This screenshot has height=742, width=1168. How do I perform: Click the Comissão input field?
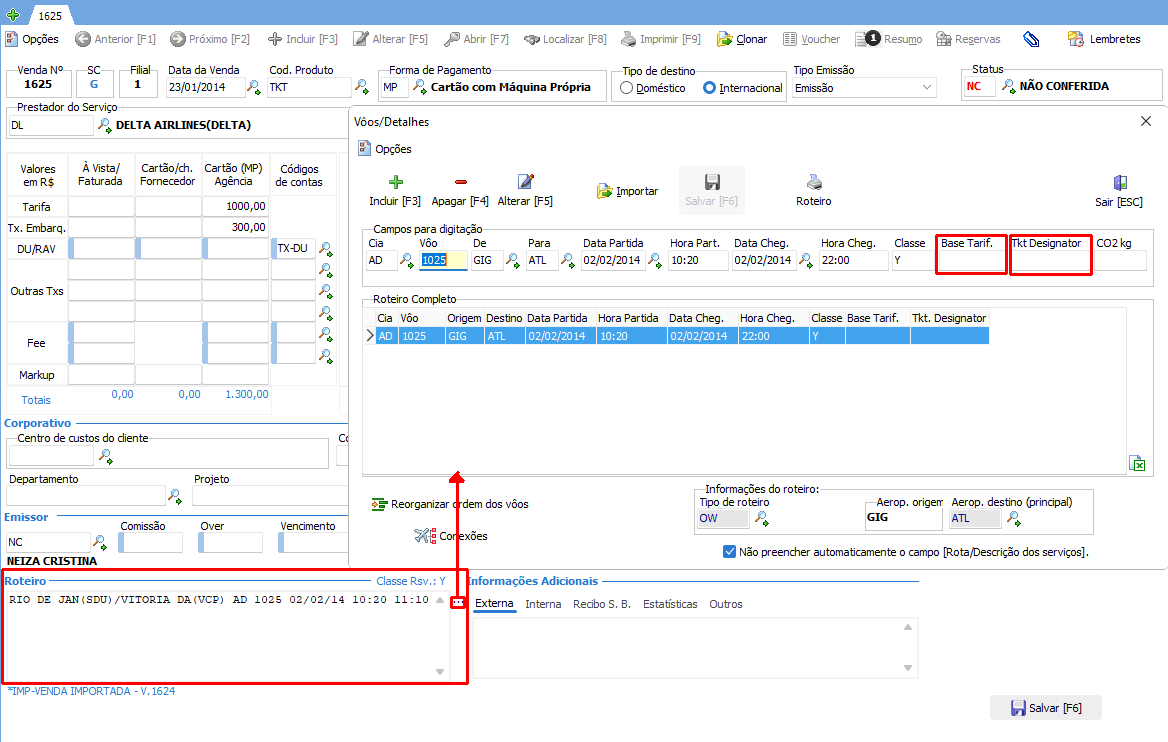(150, 542)
